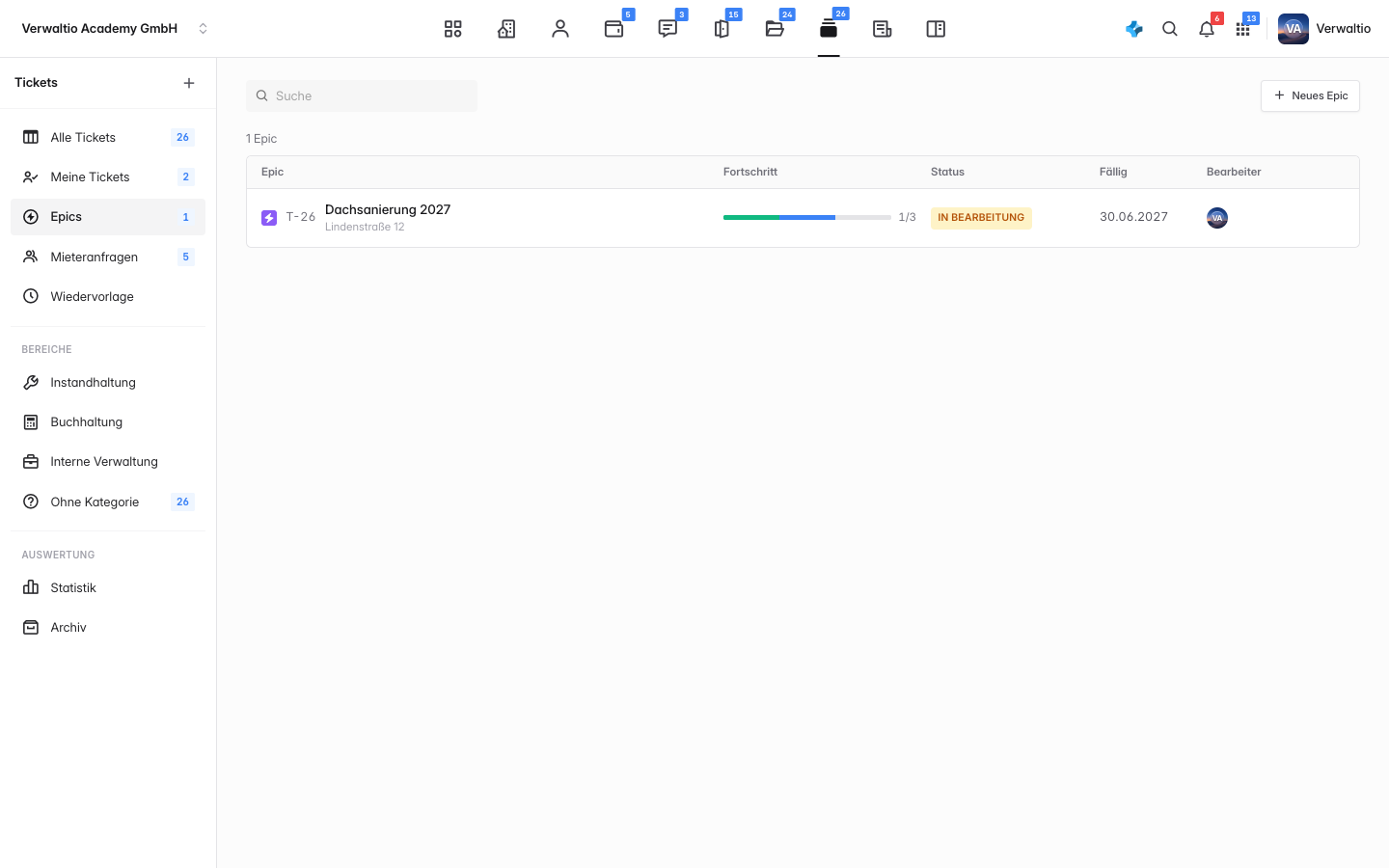Image resolution: width=1389 pixels, height=868 pixels.
Task: Click the Lindenstraße 12 subtitle
Action: [x=365, y=227]
